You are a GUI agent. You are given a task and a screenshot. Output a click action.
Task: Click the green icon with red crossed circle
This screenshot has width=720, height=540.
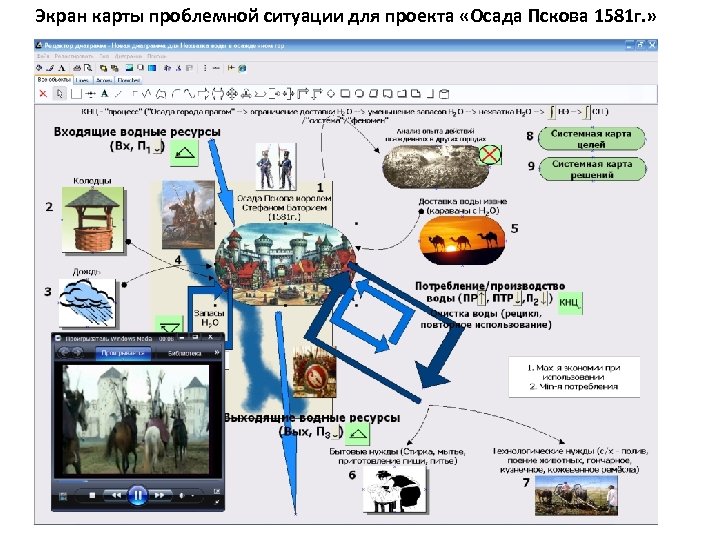(489, 155)
